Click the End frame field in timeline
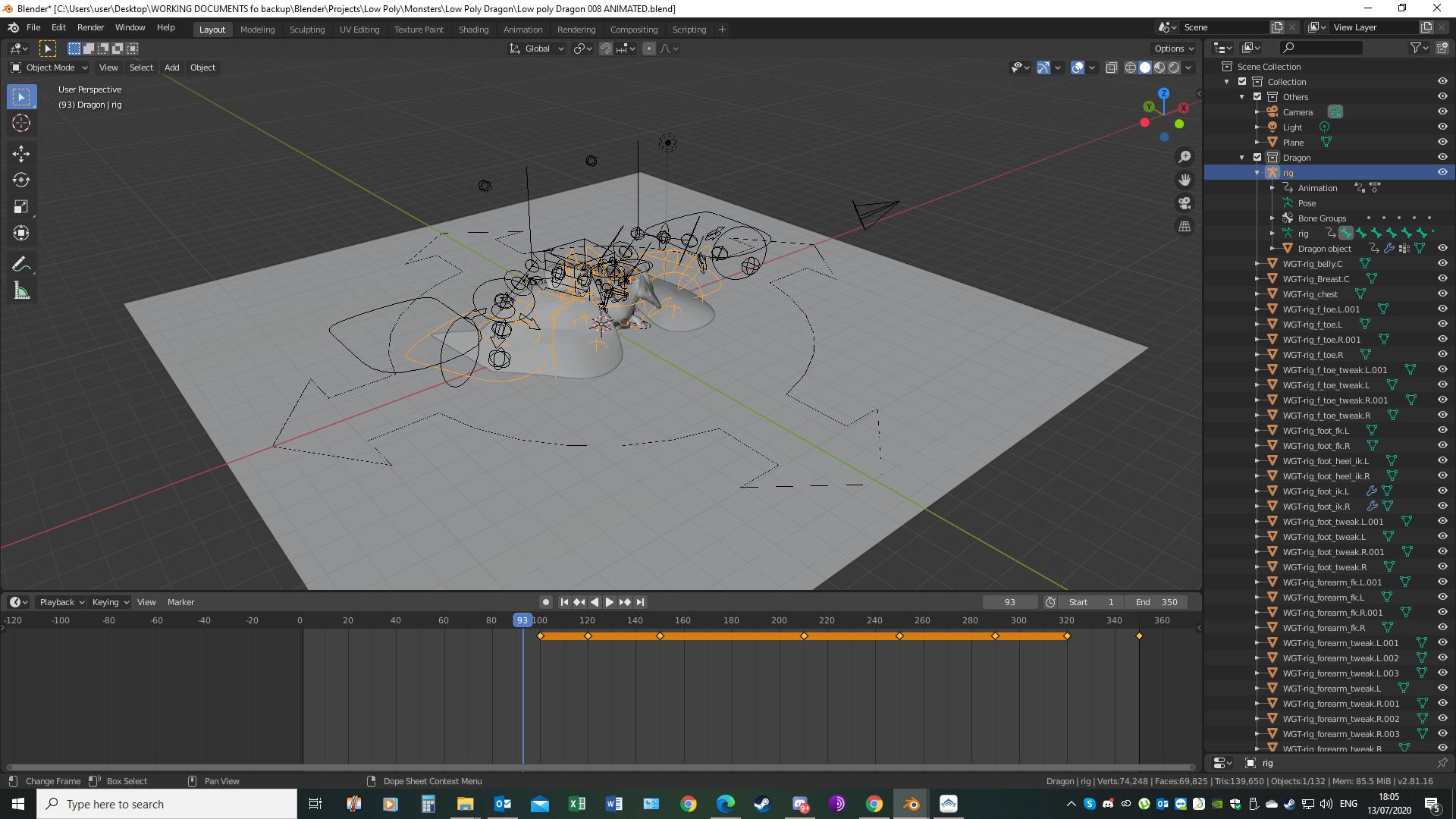Image resolution: width=1456 pixels, height=819 pixels. click(1157, 602)
